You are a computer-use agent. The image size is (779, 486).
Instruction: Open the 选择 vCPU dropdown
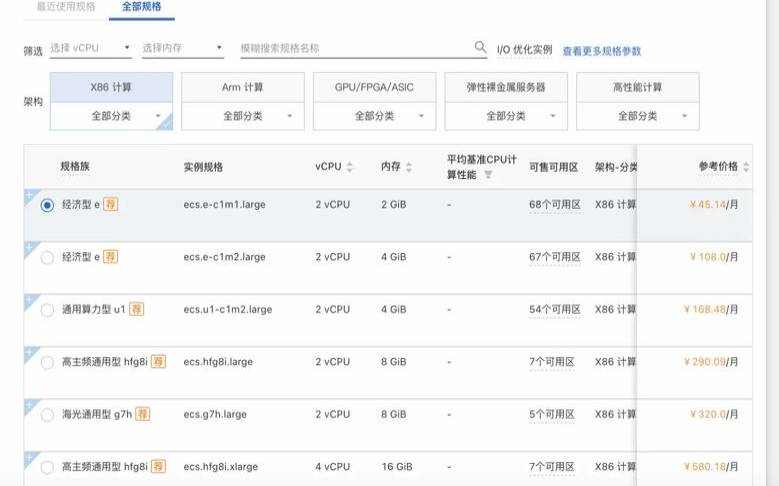[x=90, y=48]
